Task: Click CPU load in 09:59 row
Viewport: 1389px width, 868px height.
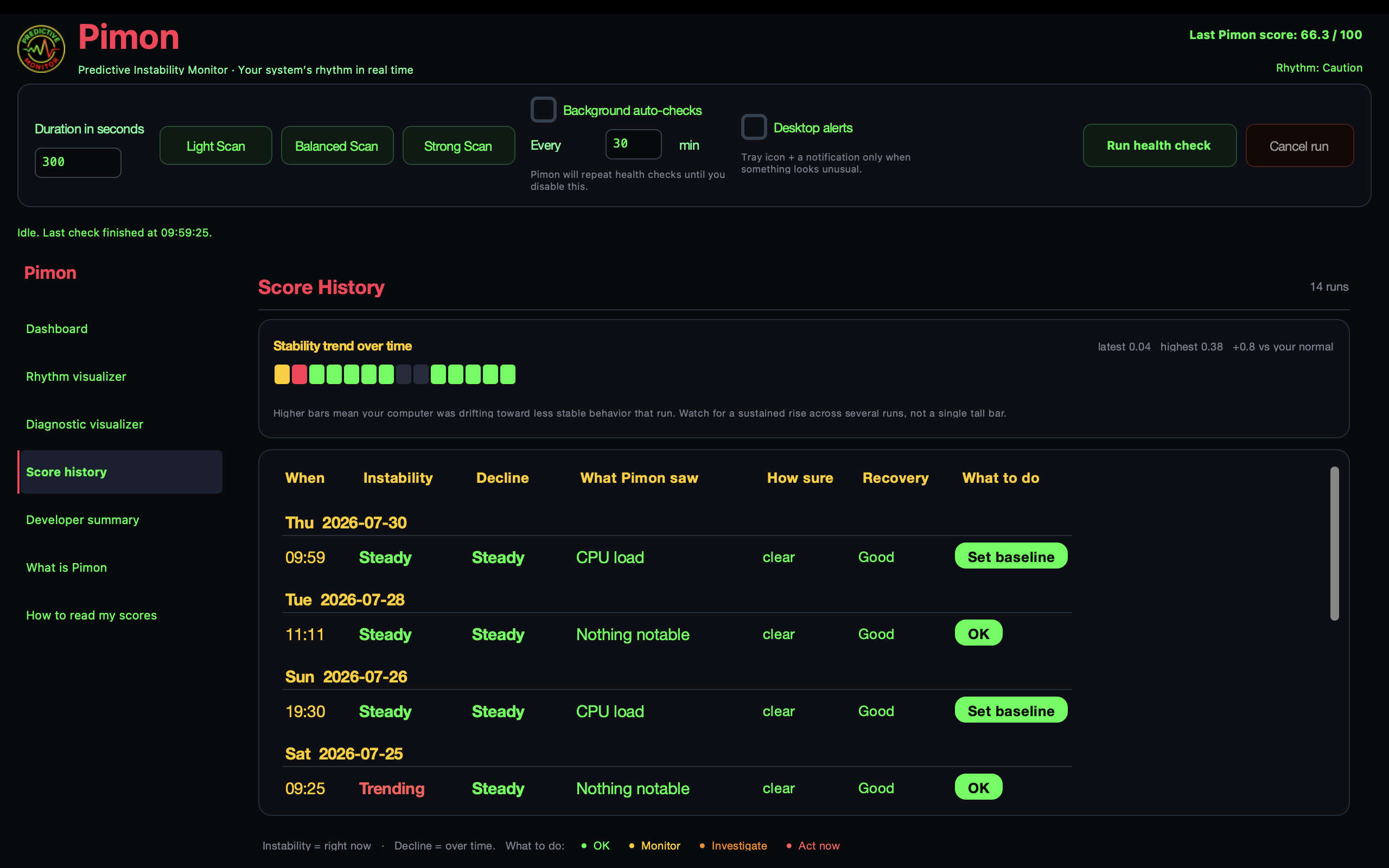Action: 610,558
